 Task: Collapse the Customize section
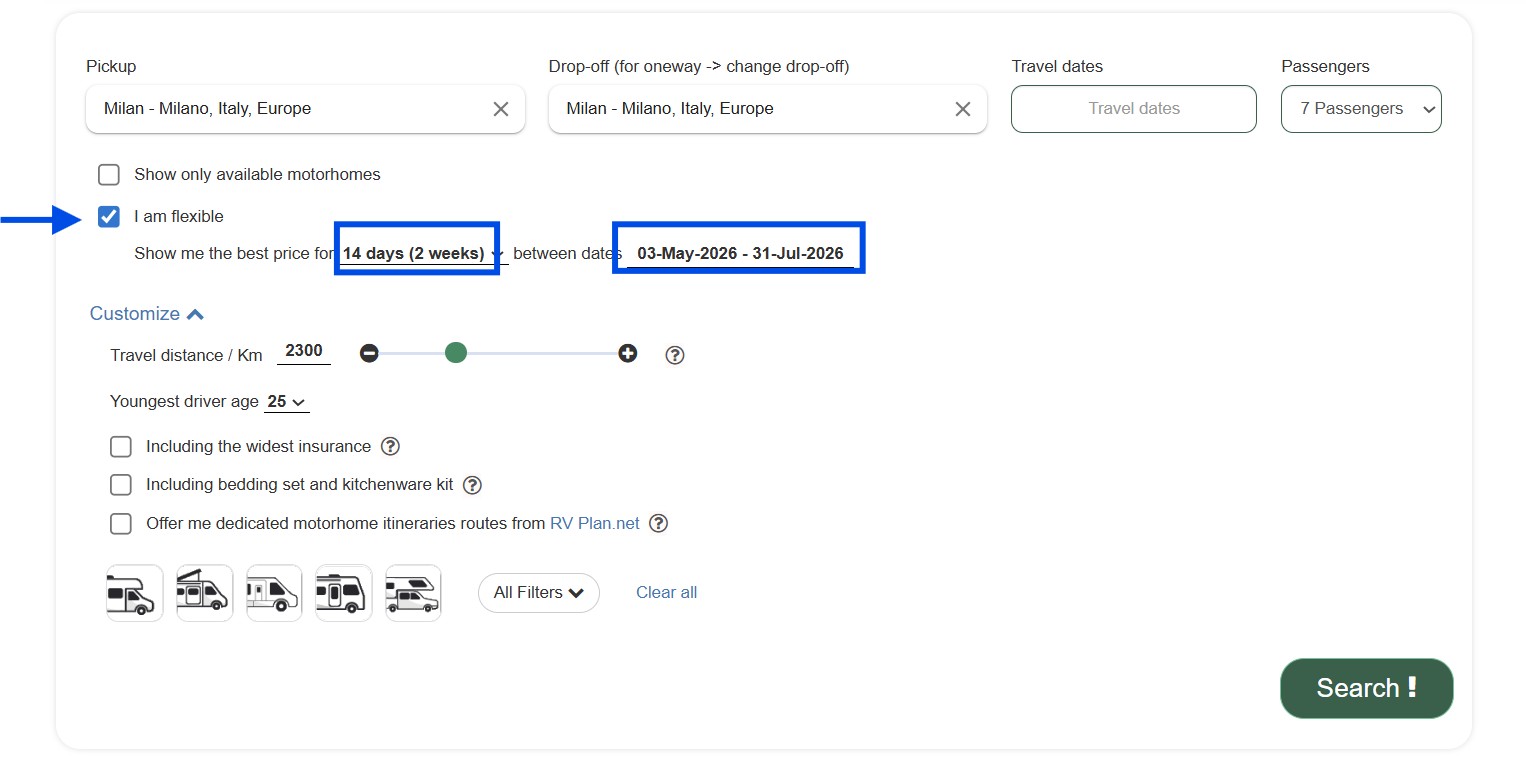(x=147, y=314)
